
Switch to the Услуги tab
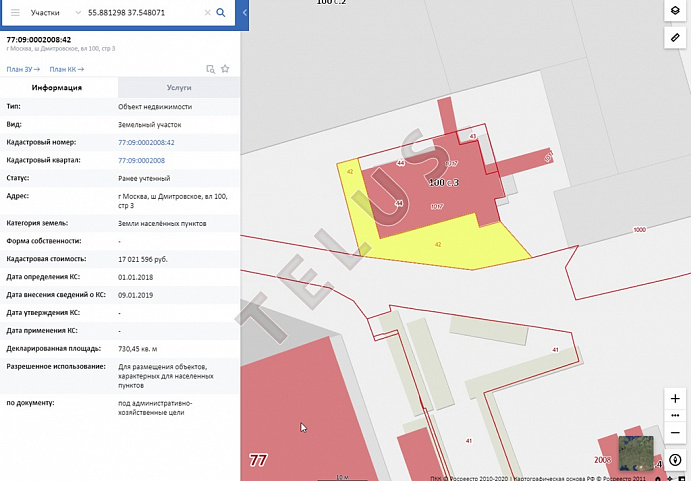coord(179,87)
